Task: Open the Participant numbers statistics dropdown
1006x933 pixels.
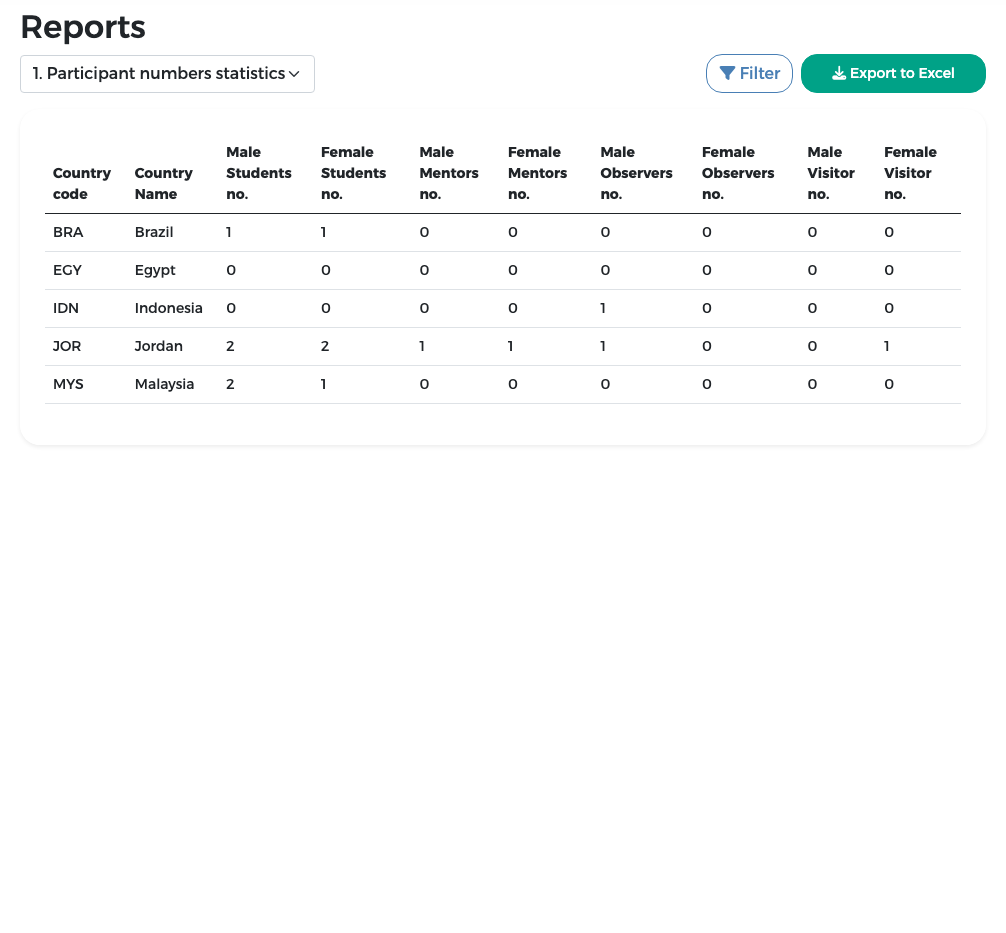Action: 167,74
